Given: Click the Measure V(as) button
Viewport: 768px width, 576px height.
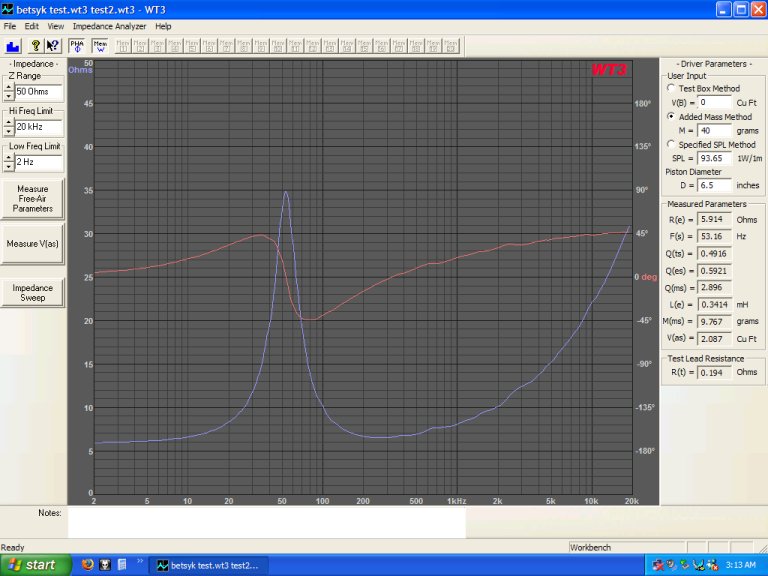Looking at the screenshot, I should 32,244.
